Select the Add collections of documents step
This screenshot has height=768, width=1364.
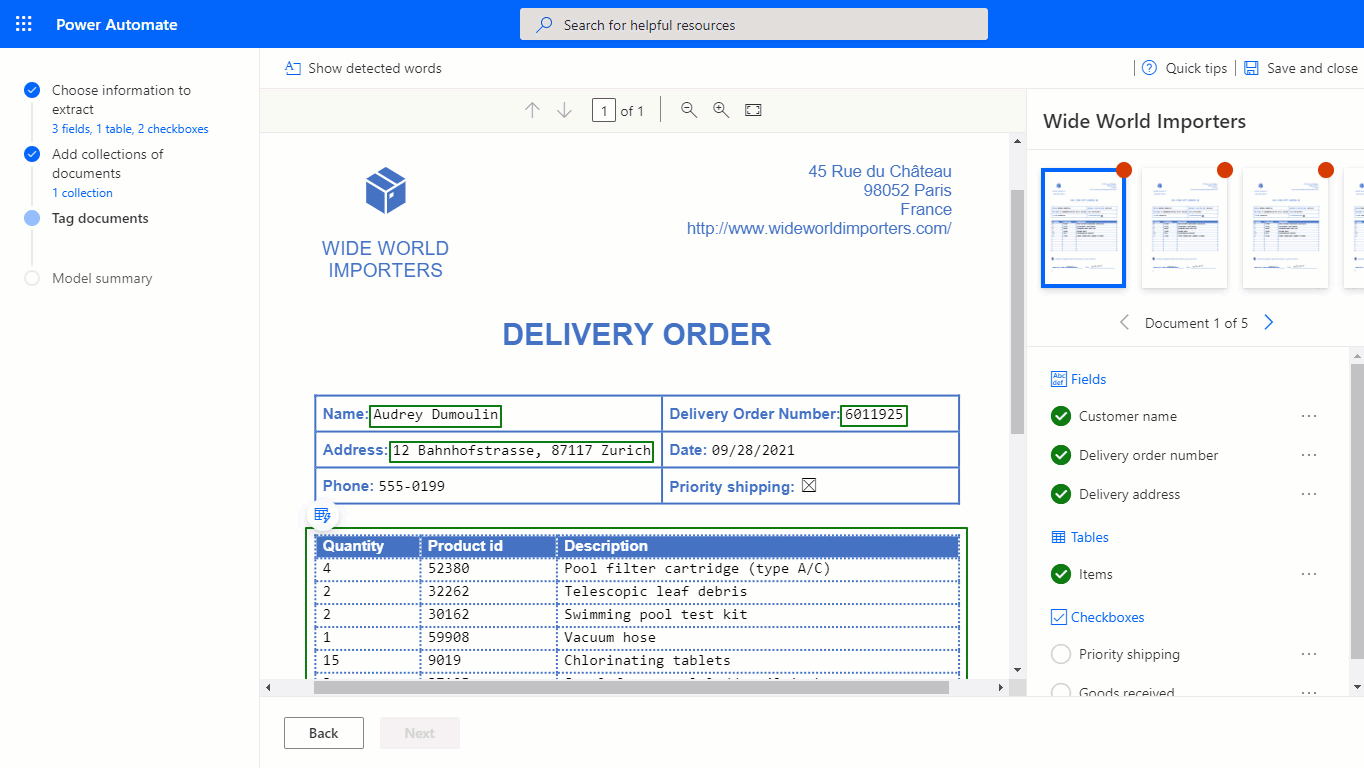pos(108,163)
